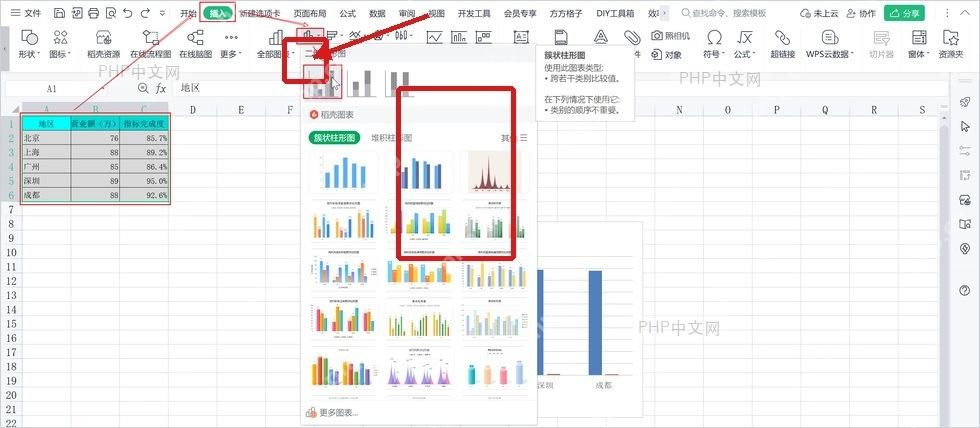This screenshot has height=428, width=980.
Task: Open the 全部图表 all charts button
Action: (x=274, y=44)
